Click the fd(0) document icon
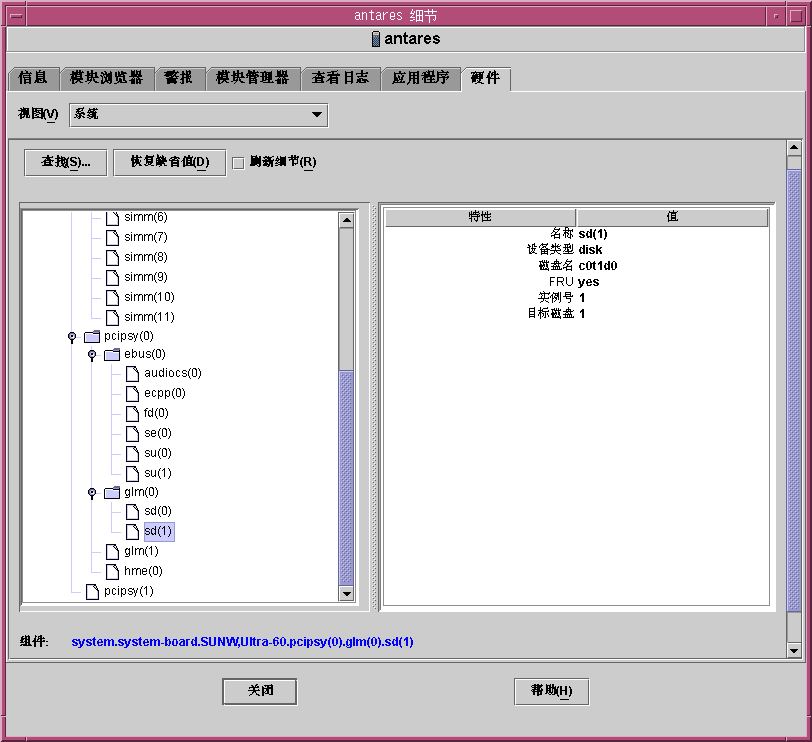 click(x=133, y=414)
